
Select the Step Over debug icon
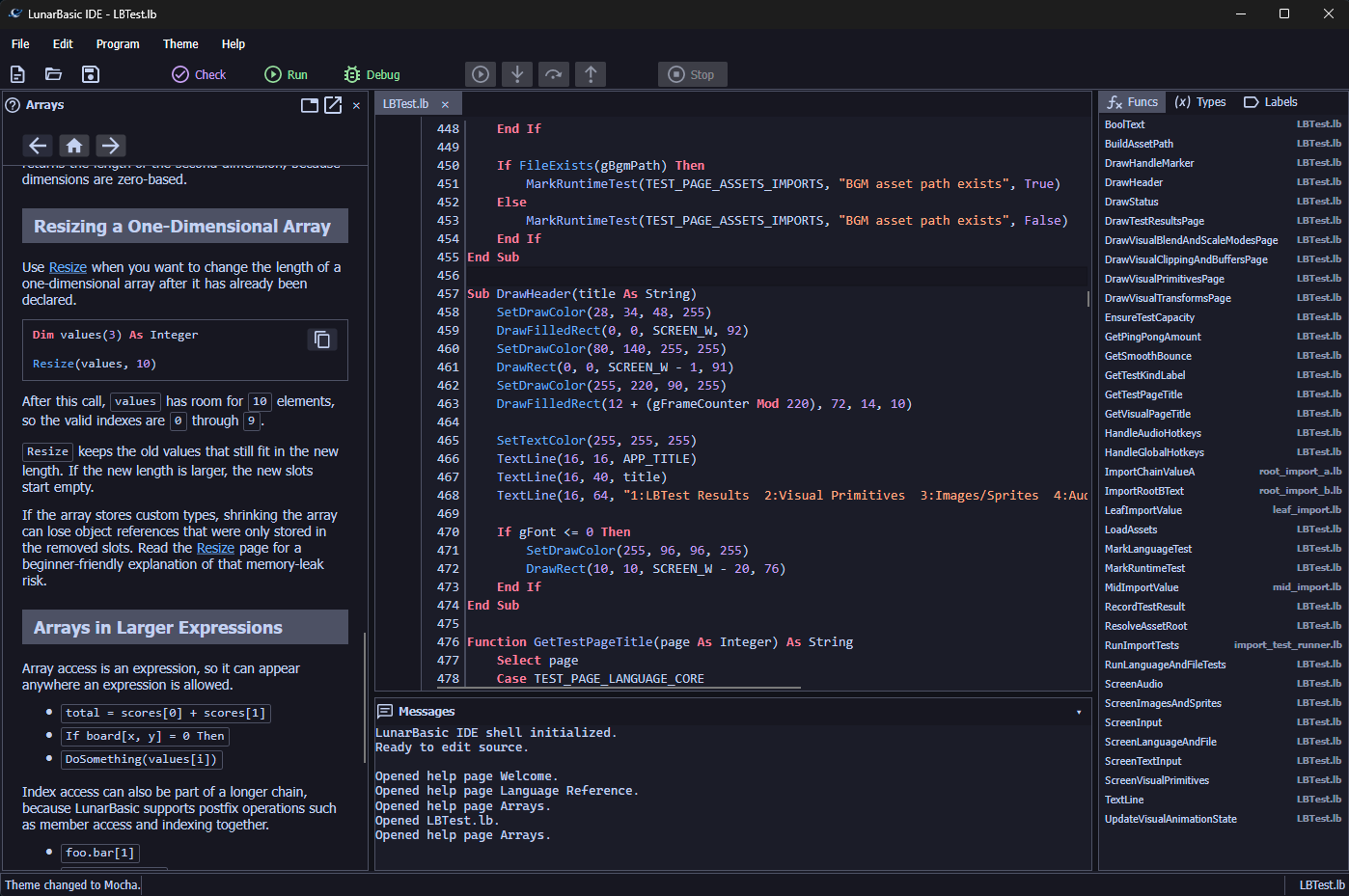(554, 74)
